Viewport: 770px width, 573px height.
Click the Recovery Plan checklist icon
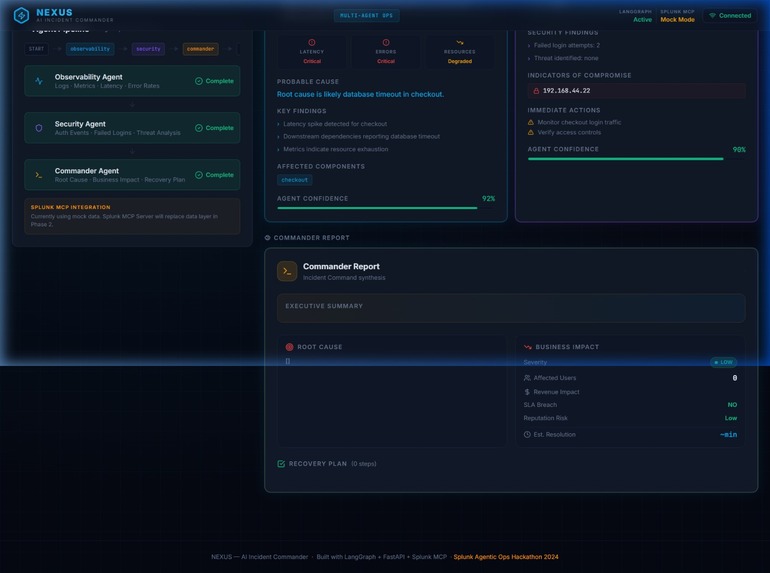(281, 464)
